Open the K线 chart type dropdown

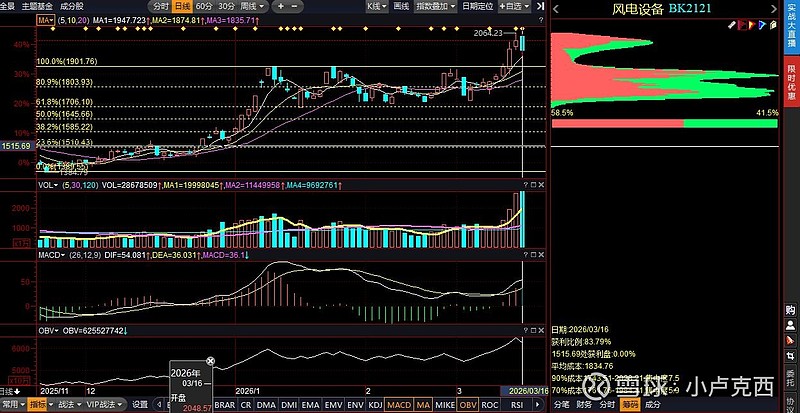pyautogui.click(x=377, y=7)
